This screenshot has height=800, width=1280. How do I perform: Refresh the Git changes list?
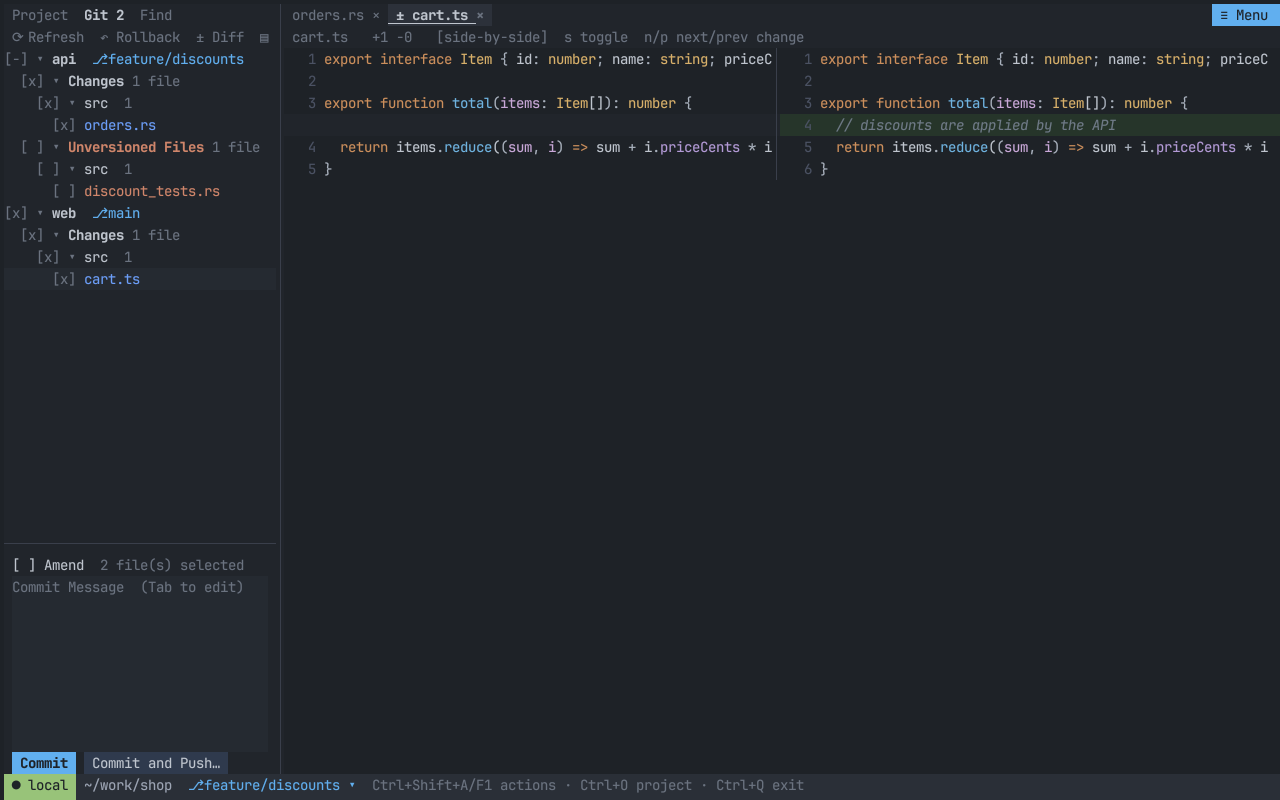pos(48,37)
